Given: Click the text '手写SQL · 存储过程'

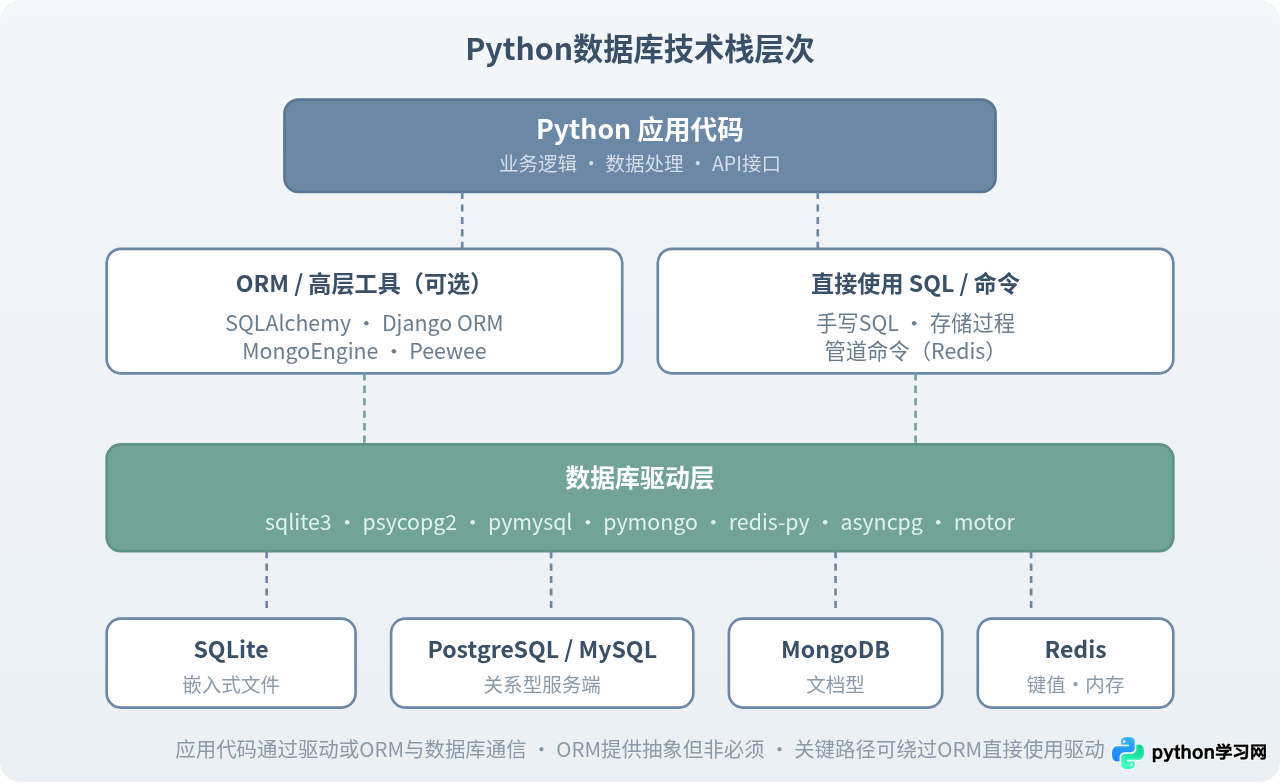Looking at the screenshot, I should [915, 323].
